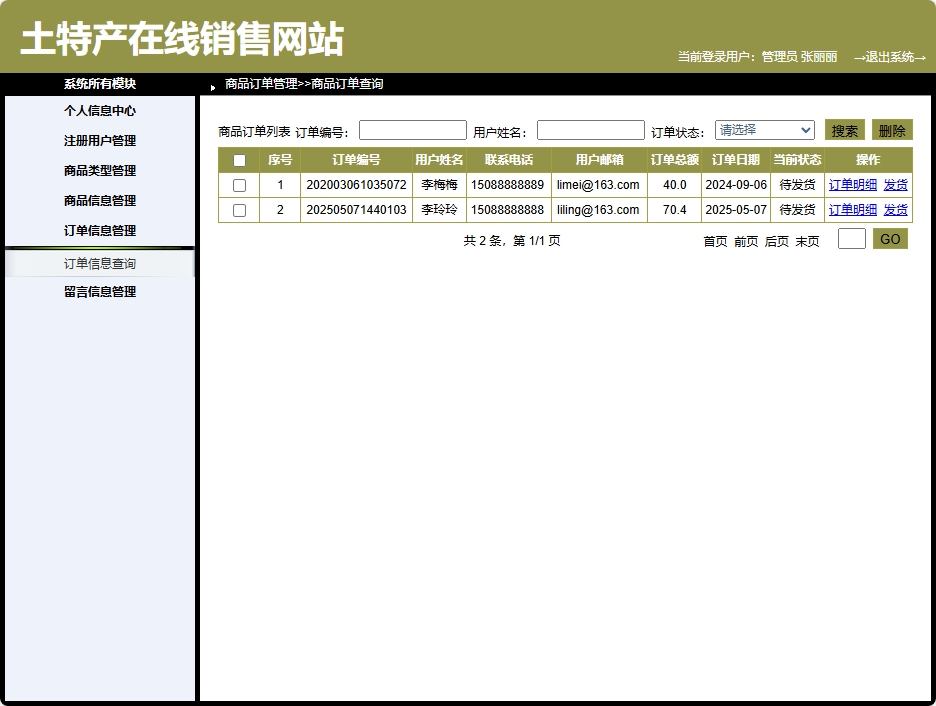Check the checkbox for order 202505071440103
Image resolution: width=936 pixels, height=706 pixels.
pos(239,209)
